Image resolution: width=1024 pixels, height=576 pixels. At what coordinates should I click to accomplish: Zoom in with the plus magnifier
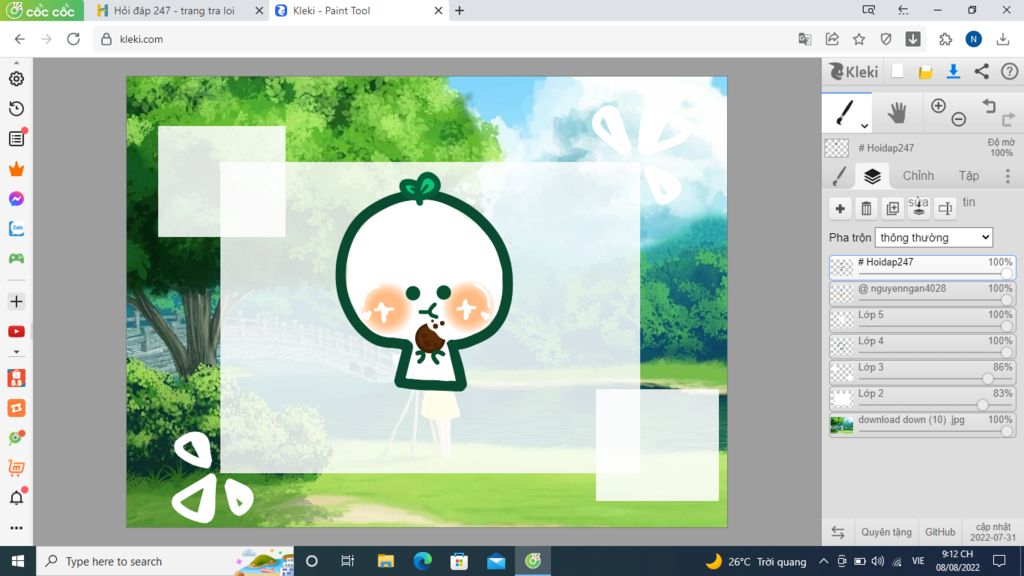click(x=938, y=106)
